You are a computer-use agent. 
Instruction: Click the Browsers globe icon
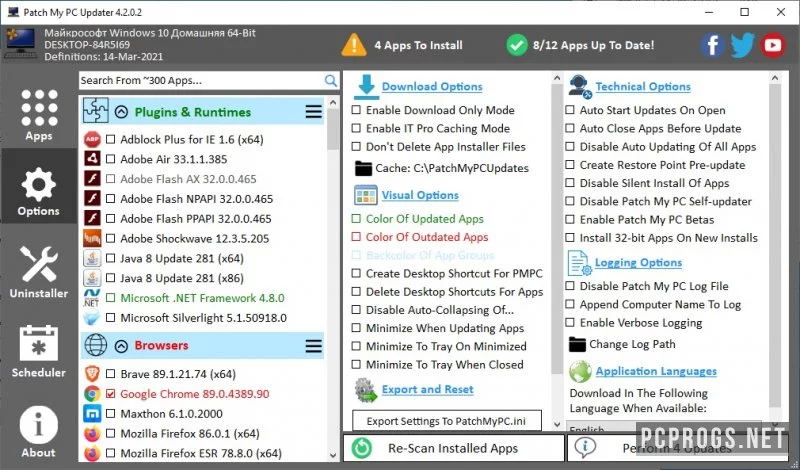[x=96, y=345]
